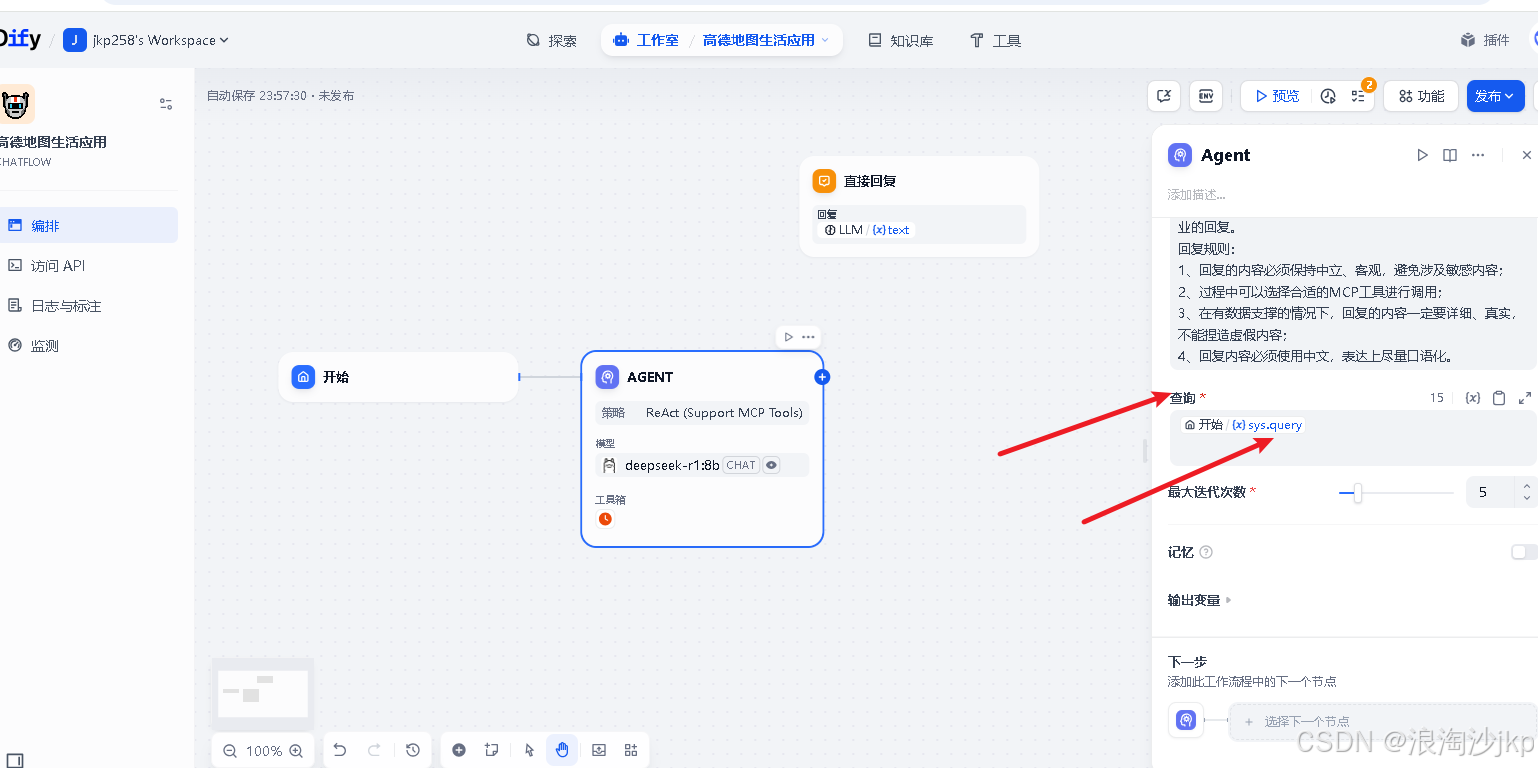The height and width of the screenshot is (768, 1538).
Task: Go to the Explore tab
Action: [x=552, y=40]
